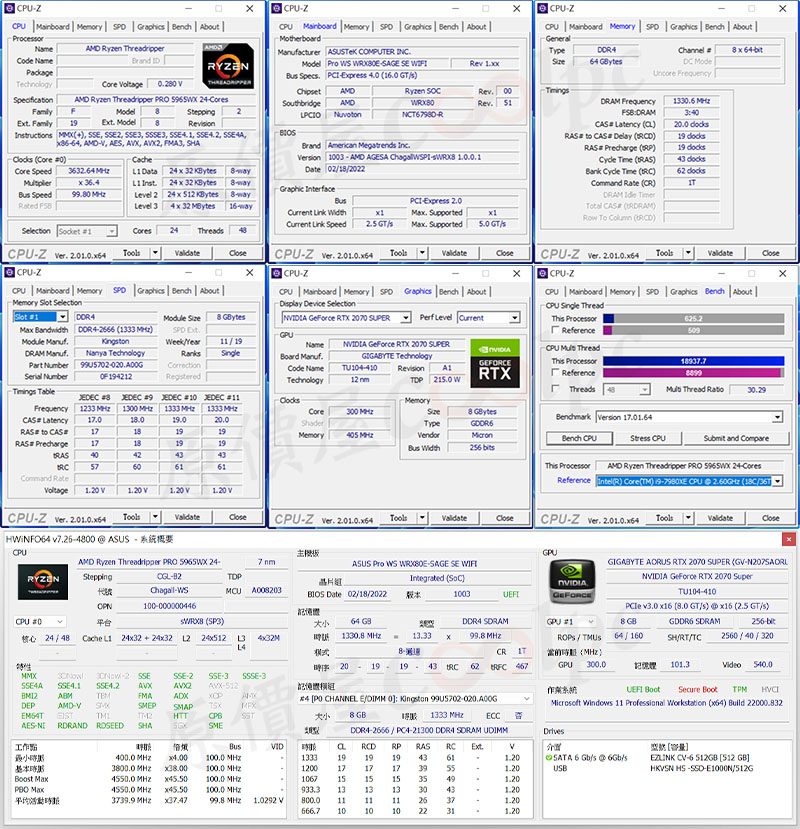
Task: Click the Tools button in the Memory-tab window
Action: pos(664,253)
